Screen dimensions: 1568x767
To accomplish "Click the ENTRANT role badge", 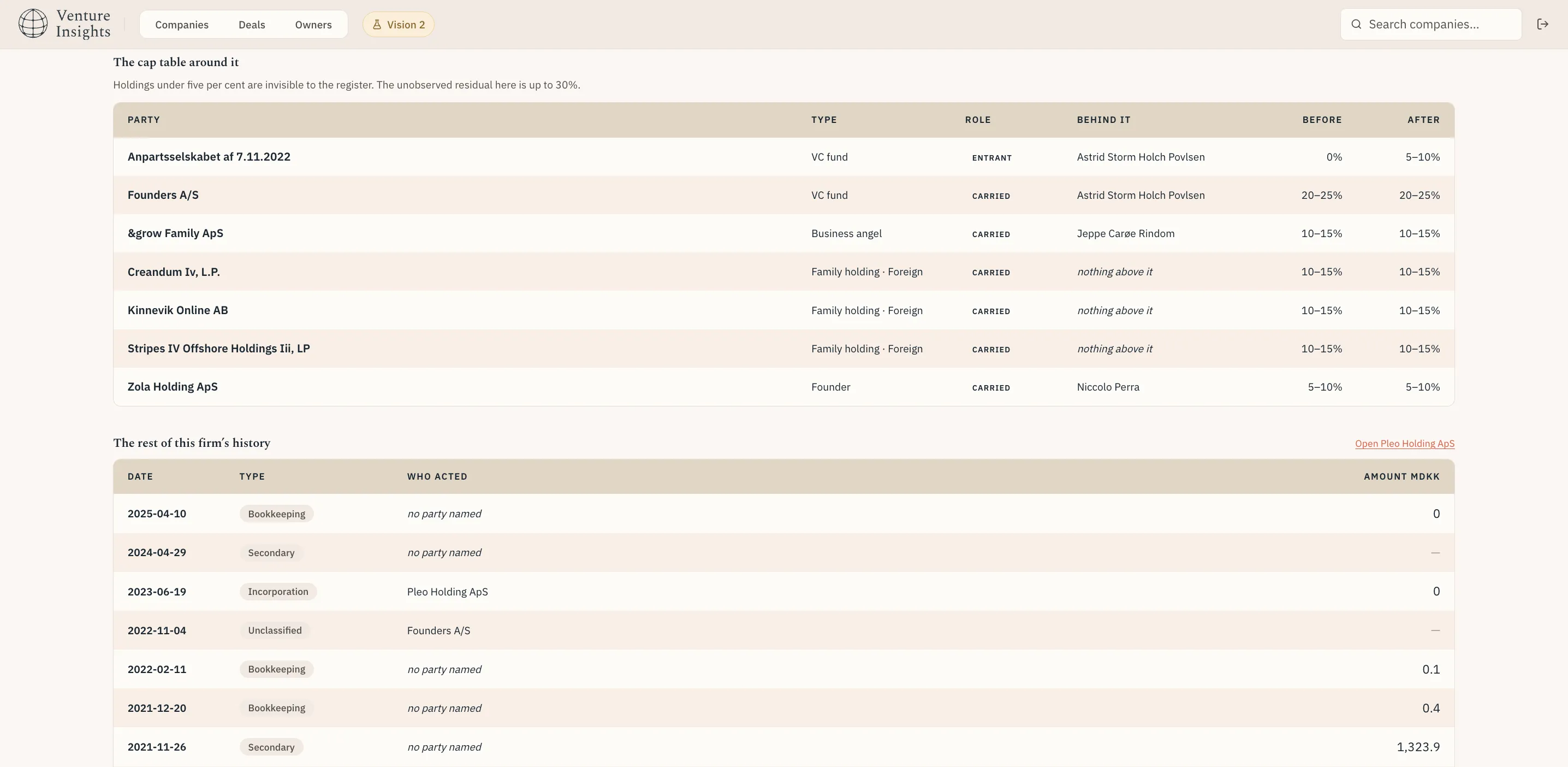I will point(991,158).
